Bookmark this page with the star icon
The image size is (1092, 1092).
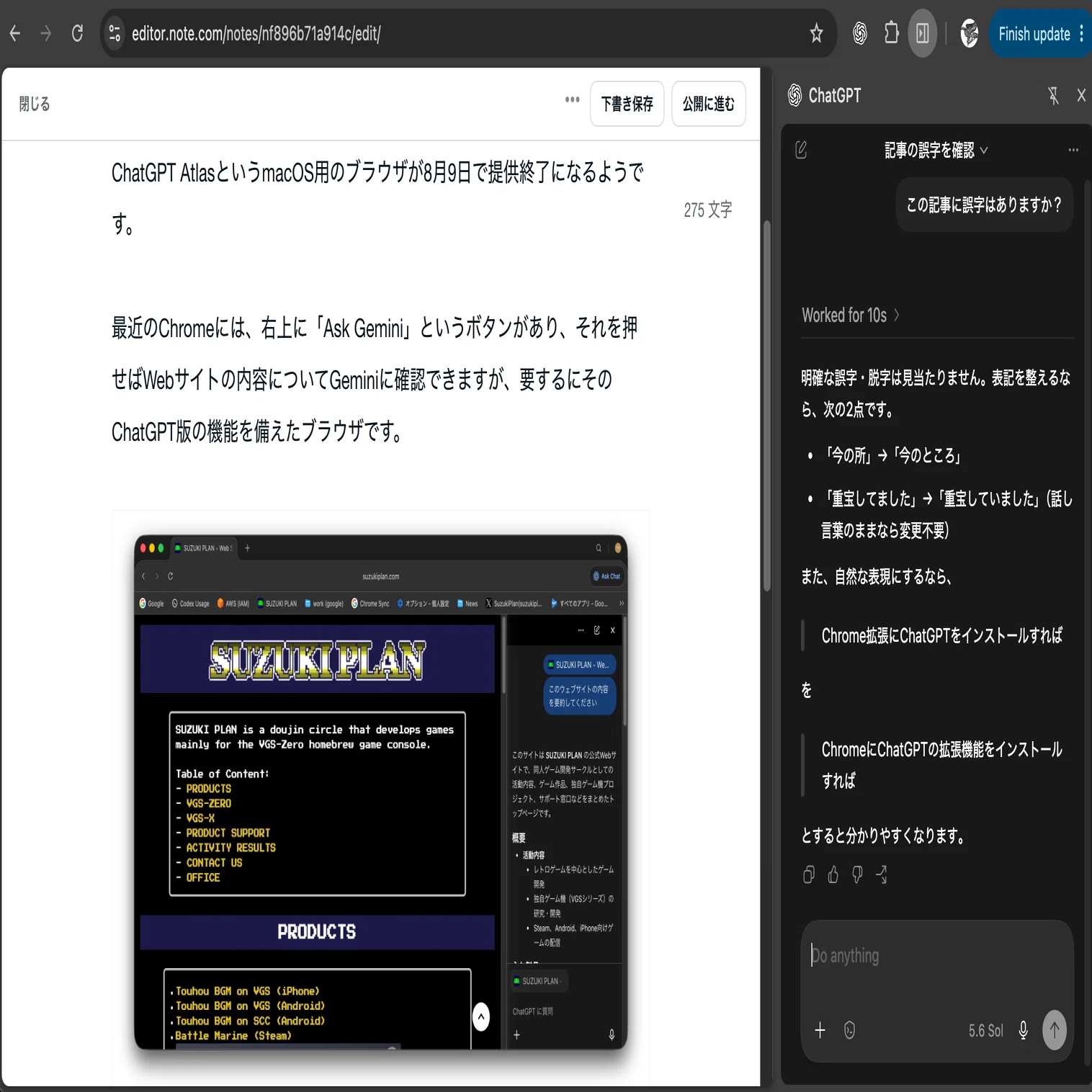click(816, 33)
